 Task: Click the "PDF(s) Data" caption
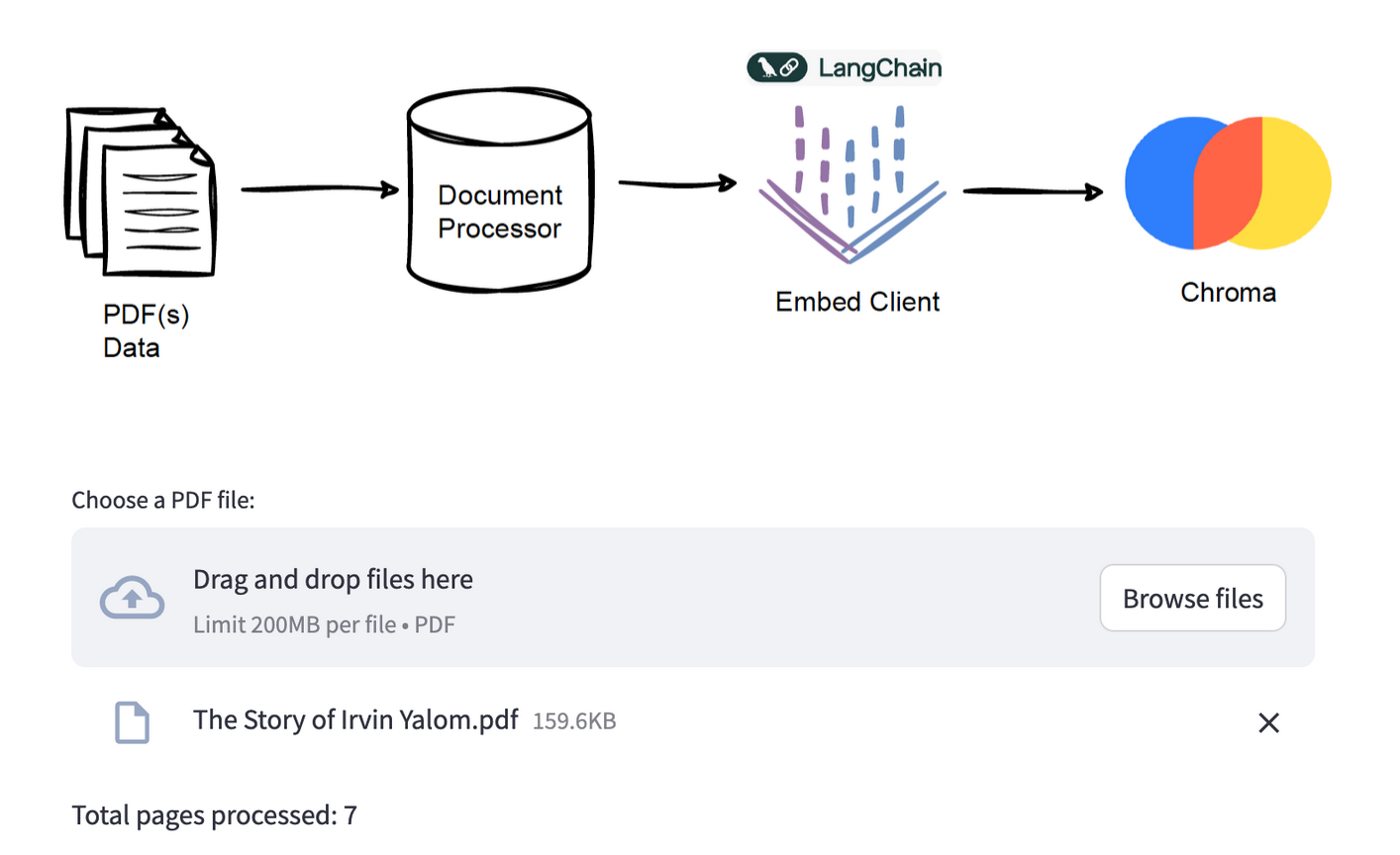[x=146, y=331]
